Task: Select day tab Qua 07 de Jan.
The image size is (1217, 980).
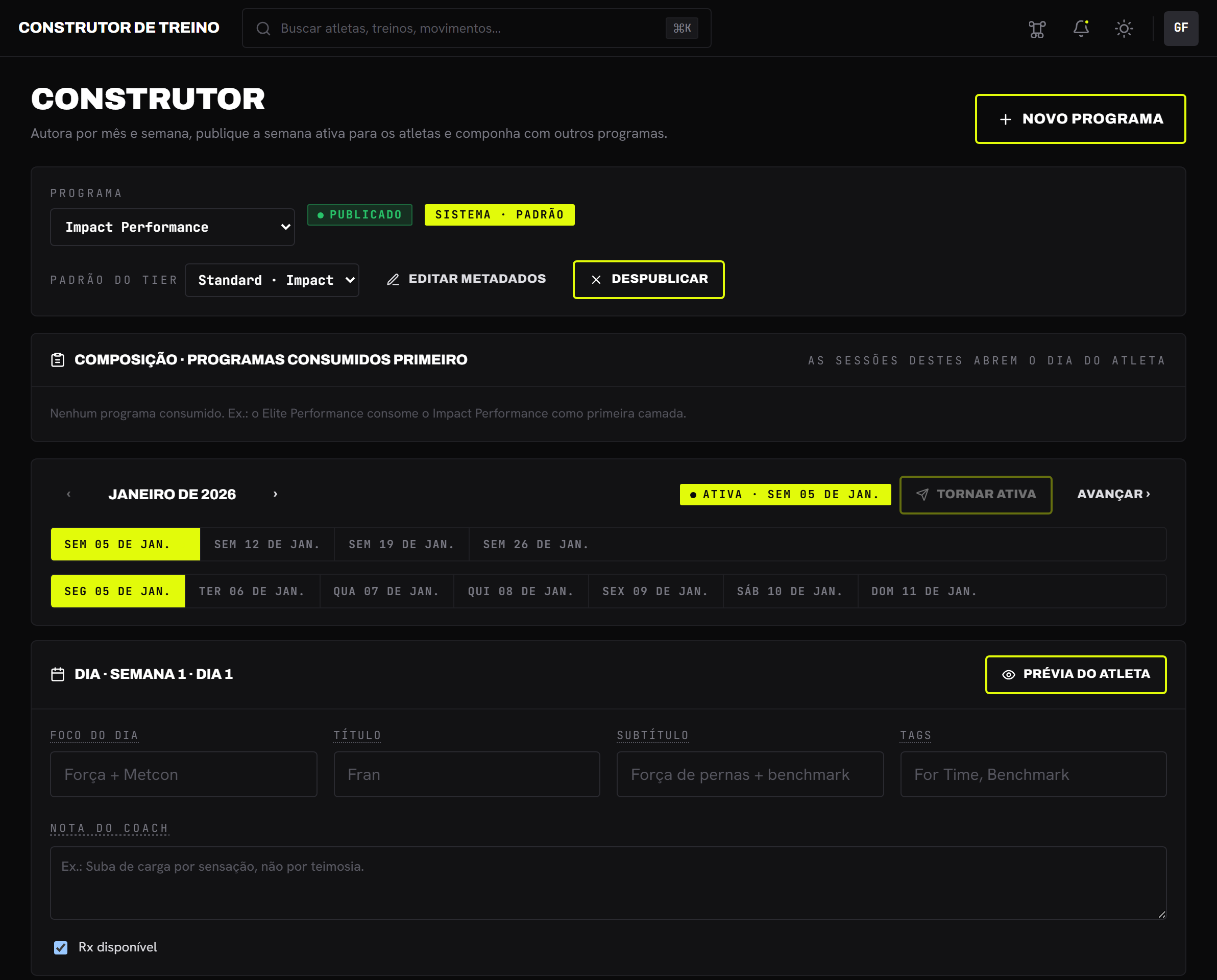Action: point(386,591)
